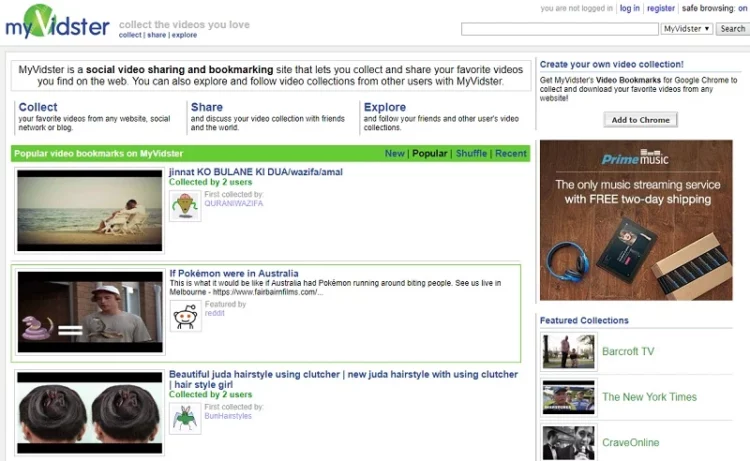Open the share link under the tagline

pyautogui.click(x=156, y=35)
